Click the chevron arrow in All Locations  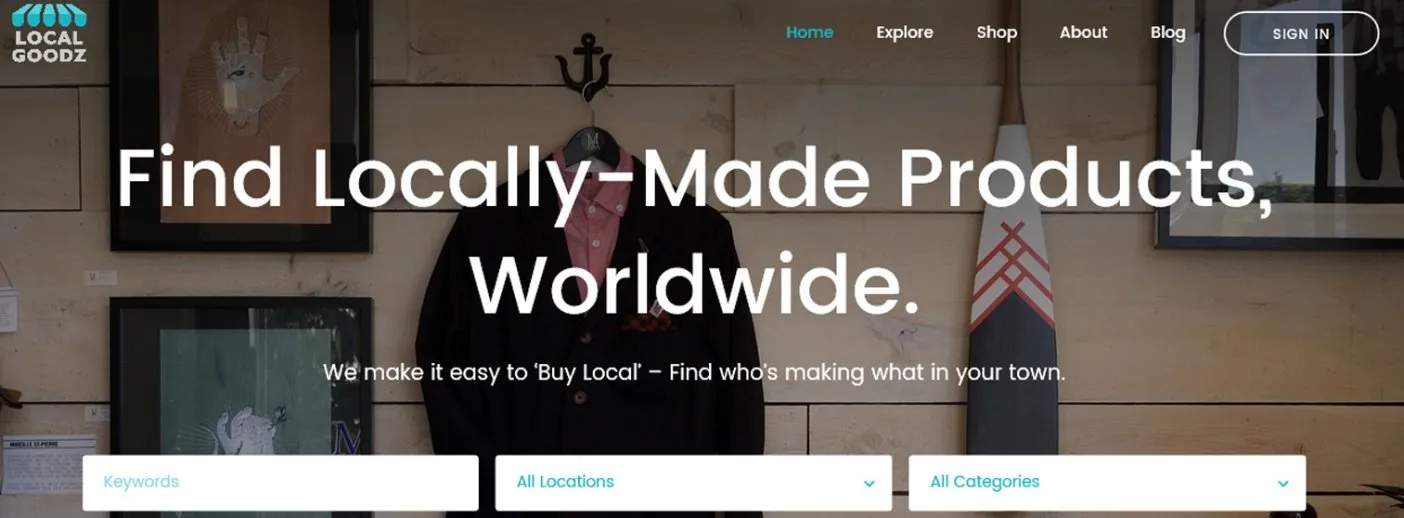[869, 484]
